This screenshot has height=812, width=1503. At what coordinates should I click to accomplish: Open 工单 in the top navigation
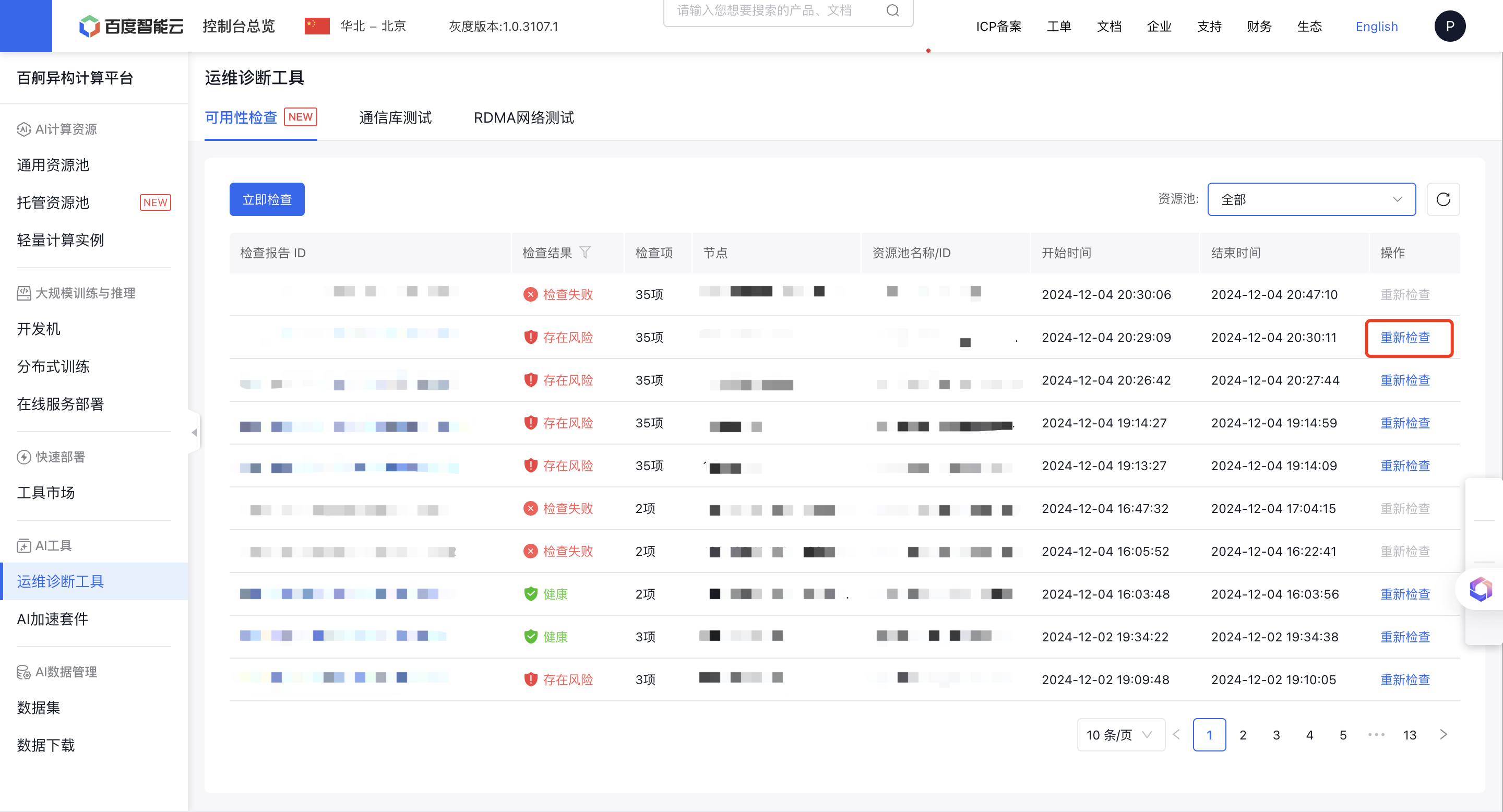(x=1059, y=26)
